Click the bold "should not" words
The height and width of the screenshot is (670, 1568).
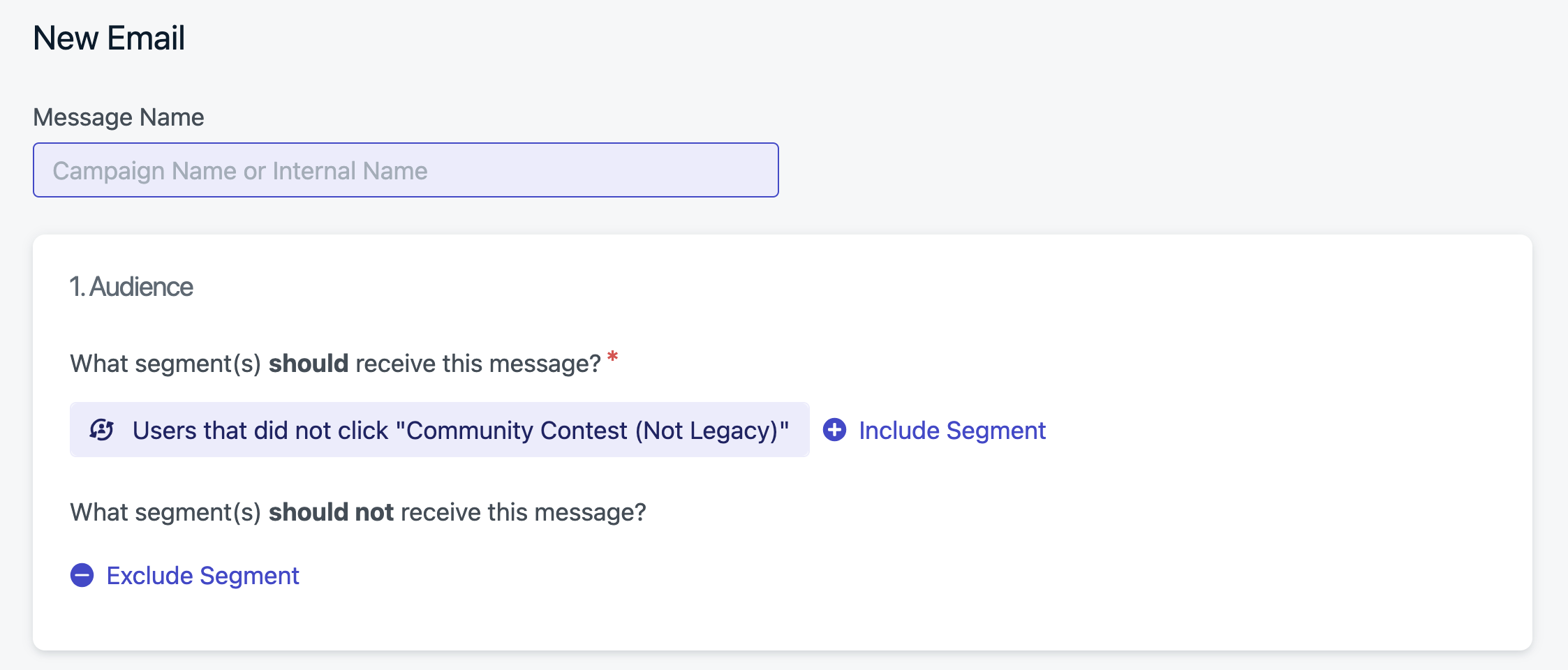[332, 512]
